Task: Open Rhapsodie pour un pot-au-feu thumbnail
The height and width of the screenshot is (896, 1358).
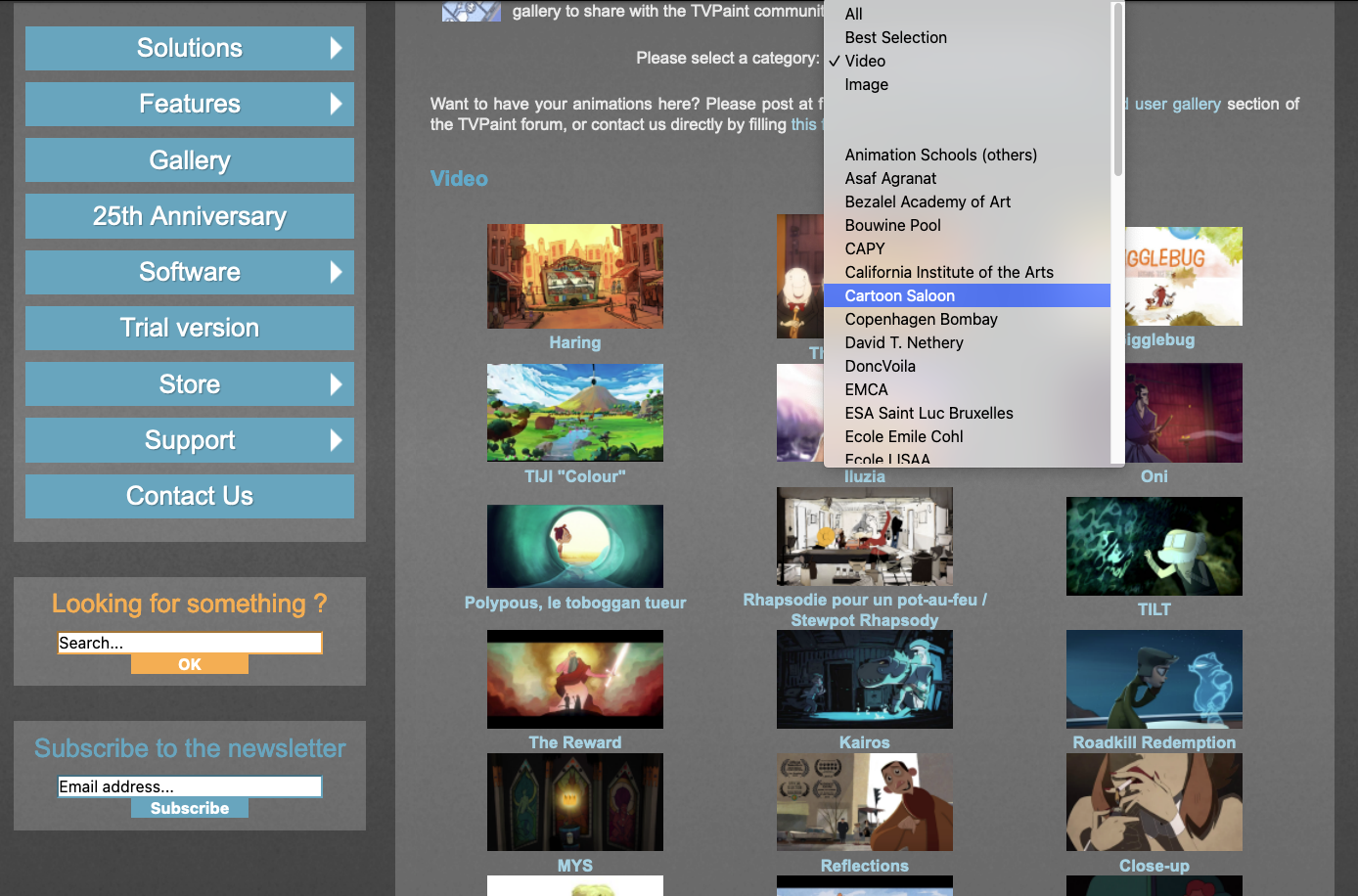Action: click(865, 536)
